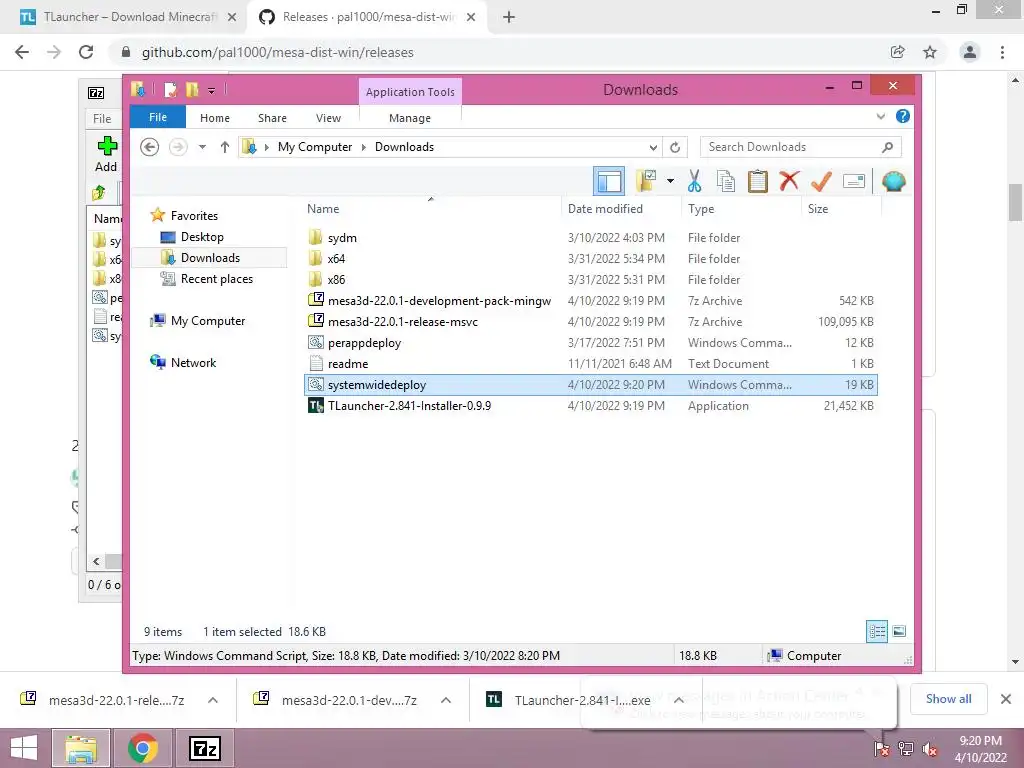Open the Manage ribbon tab
Image resolution: width=1024 pixels, height=768 pixels.
pos(410,118)
